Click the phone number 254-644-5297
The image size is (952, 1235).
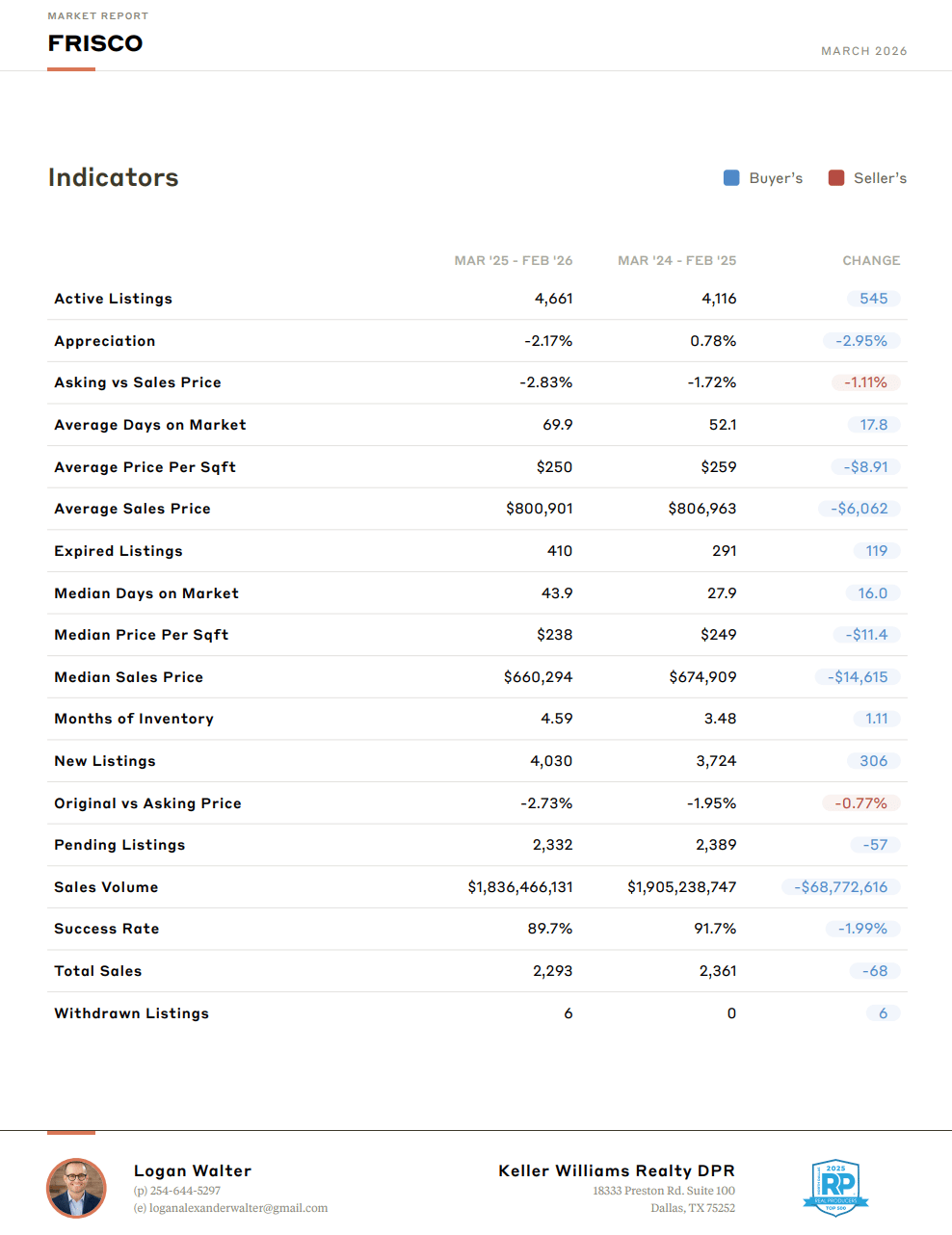tap(185, 1191)
